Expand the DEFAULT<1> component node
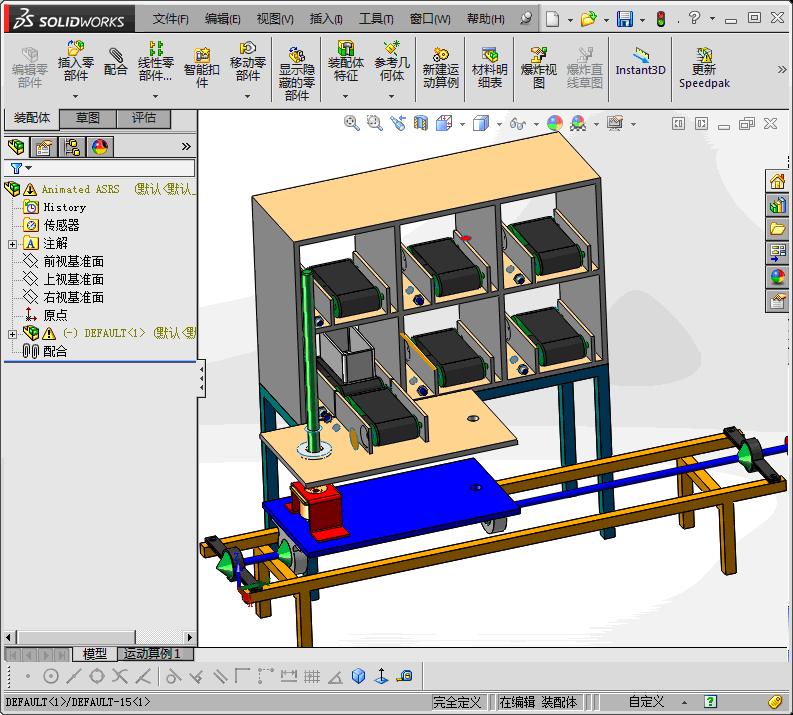The width and height of the screenshot is (793, 715). (12, 334)
